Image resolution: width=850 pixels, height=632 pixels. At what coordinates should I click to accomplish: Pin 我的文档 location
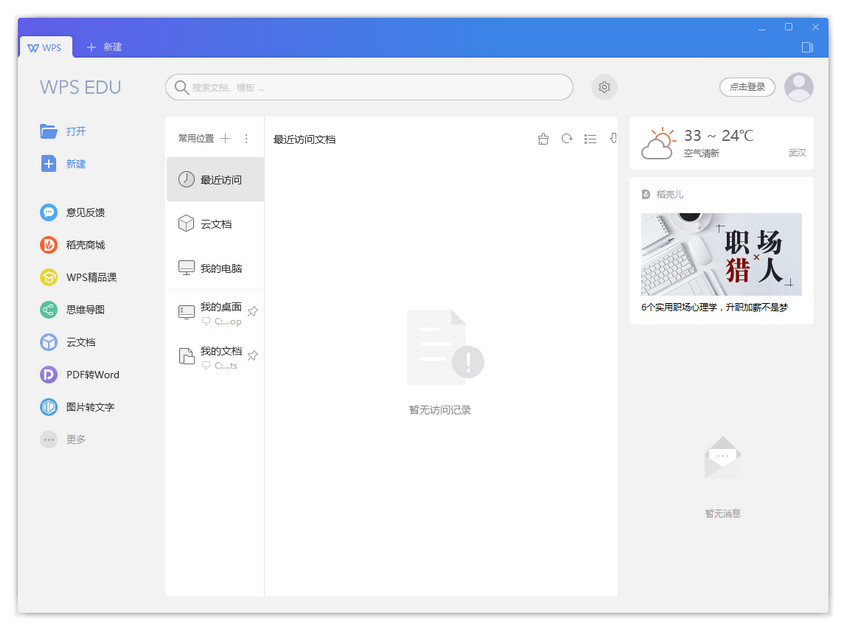[253, 356]
